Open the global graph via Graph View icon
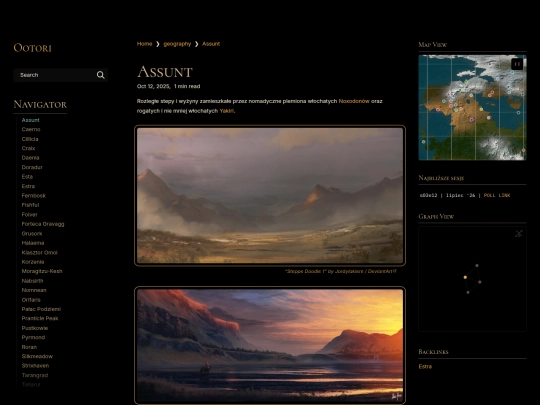Image resolution: width=540 pixels, height=405 pixels. (519, 233)
